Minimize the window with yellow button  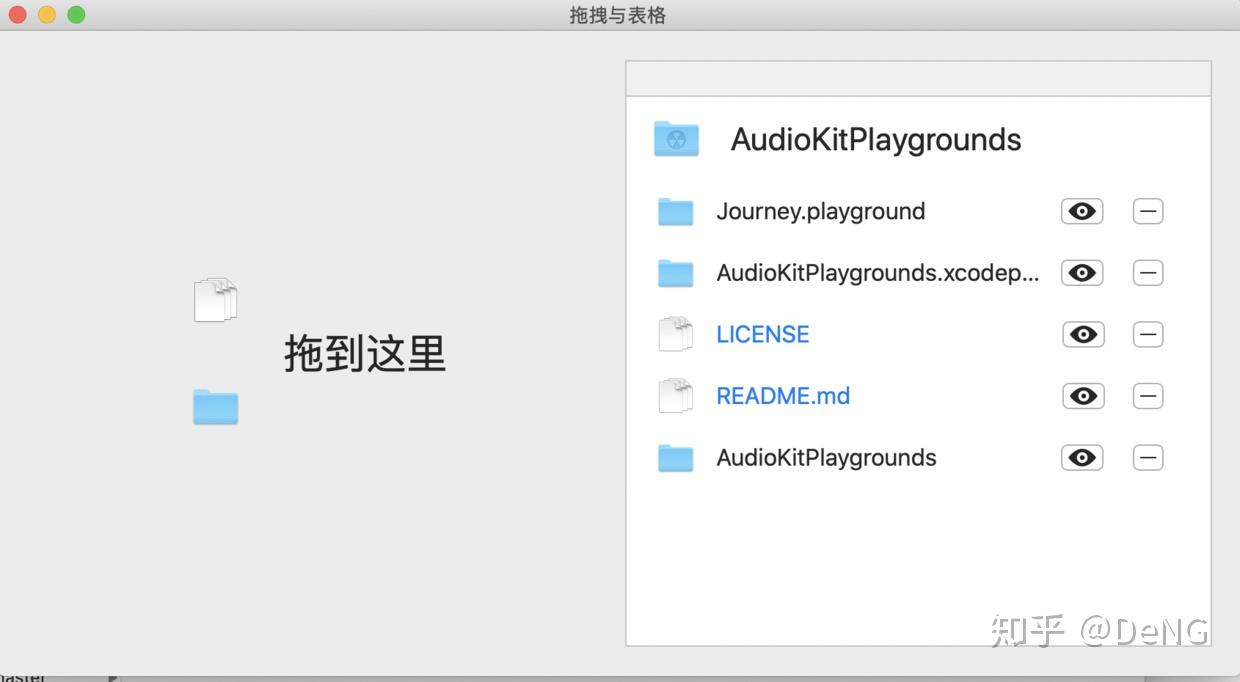tap(47, 15)
